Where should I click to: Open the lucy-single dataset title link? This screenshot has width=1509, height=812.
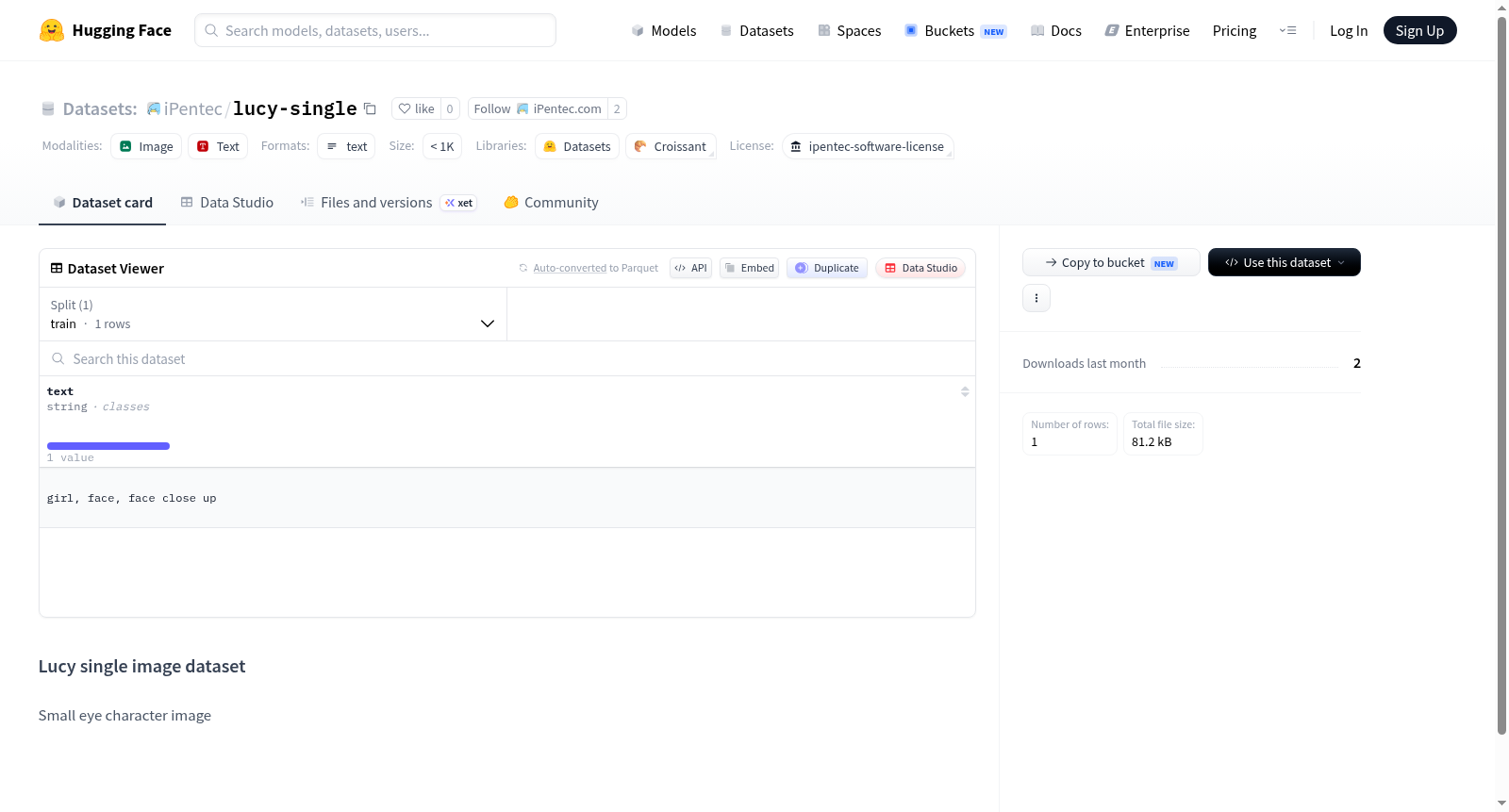[x=295, y=109]
